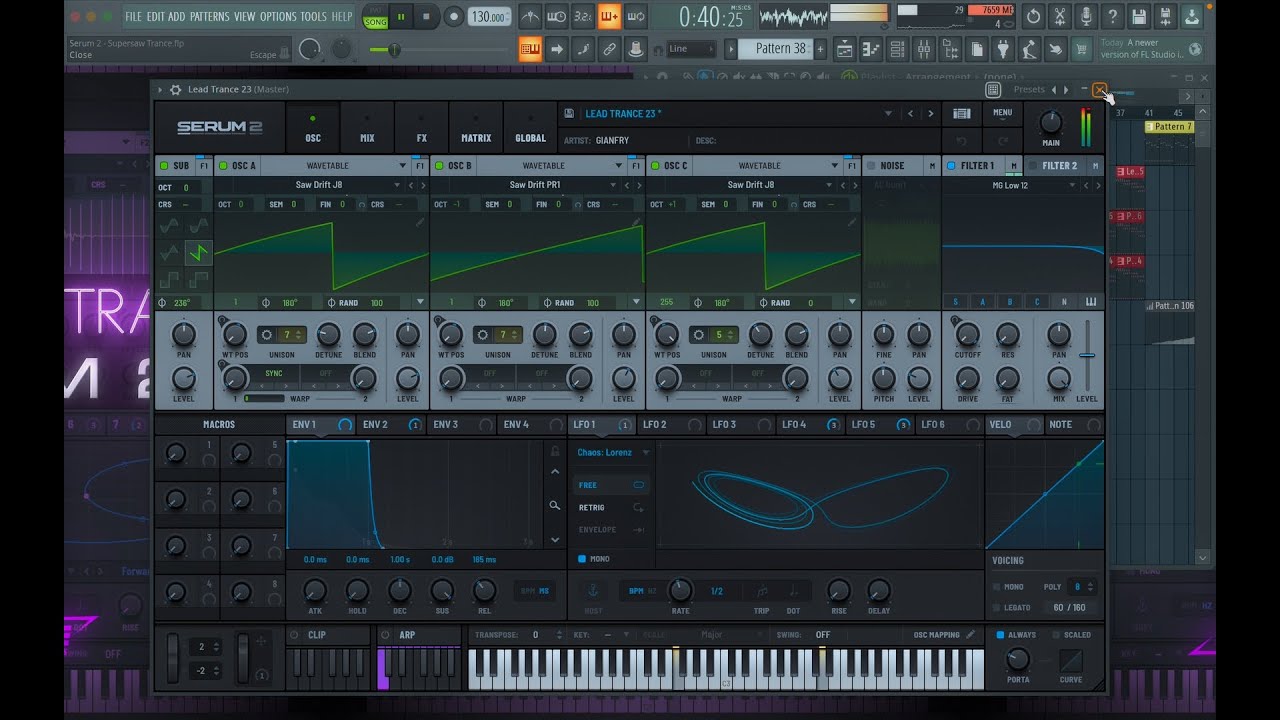Click the OSC A unison gear icon

click(267, 335)
